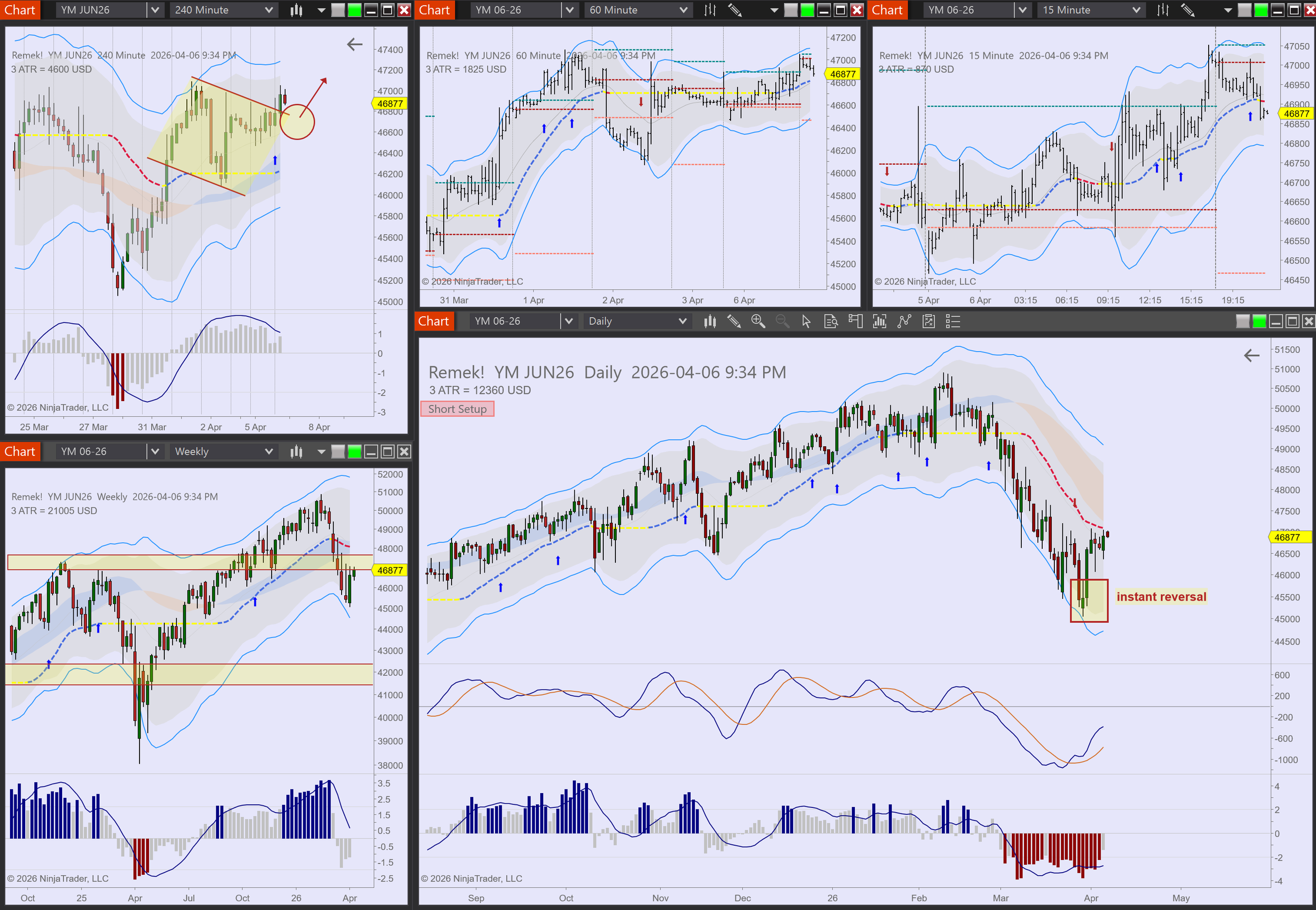Toggle the gray interval link on the Daily chart
Image resolution: width=1316 pixels, height=910 pixels.
pos(1242,322)
